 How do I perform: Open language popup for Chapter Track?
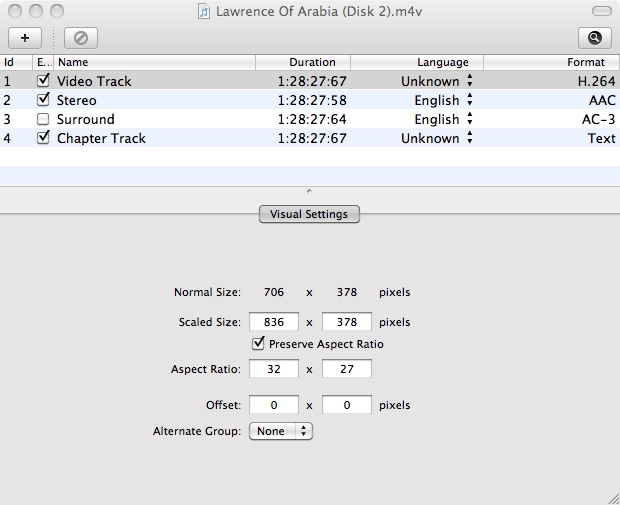coord(469,138)
